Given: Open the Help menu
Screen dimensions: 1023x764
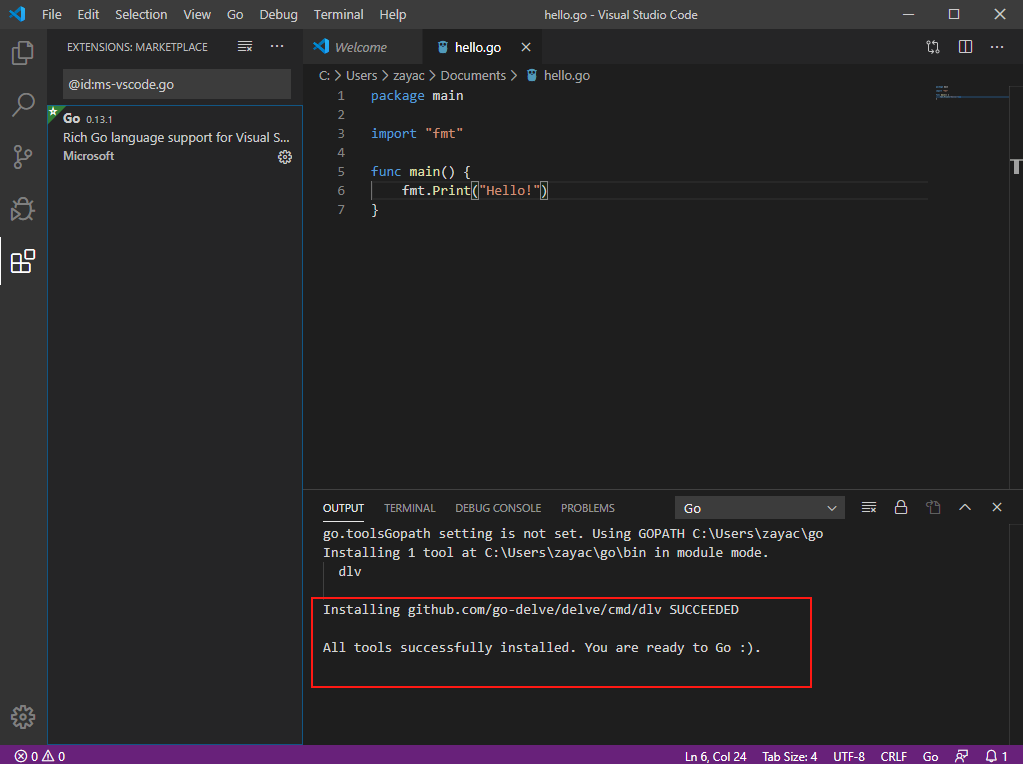Looking at the screenshot, I should pos(393,14).
